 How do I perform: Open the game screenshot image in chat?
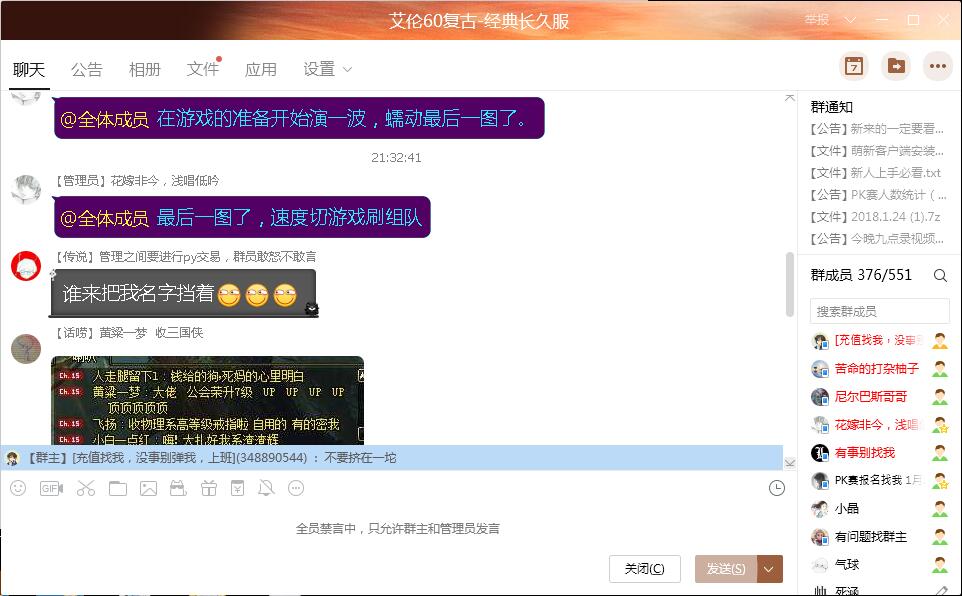click(207, 400)
